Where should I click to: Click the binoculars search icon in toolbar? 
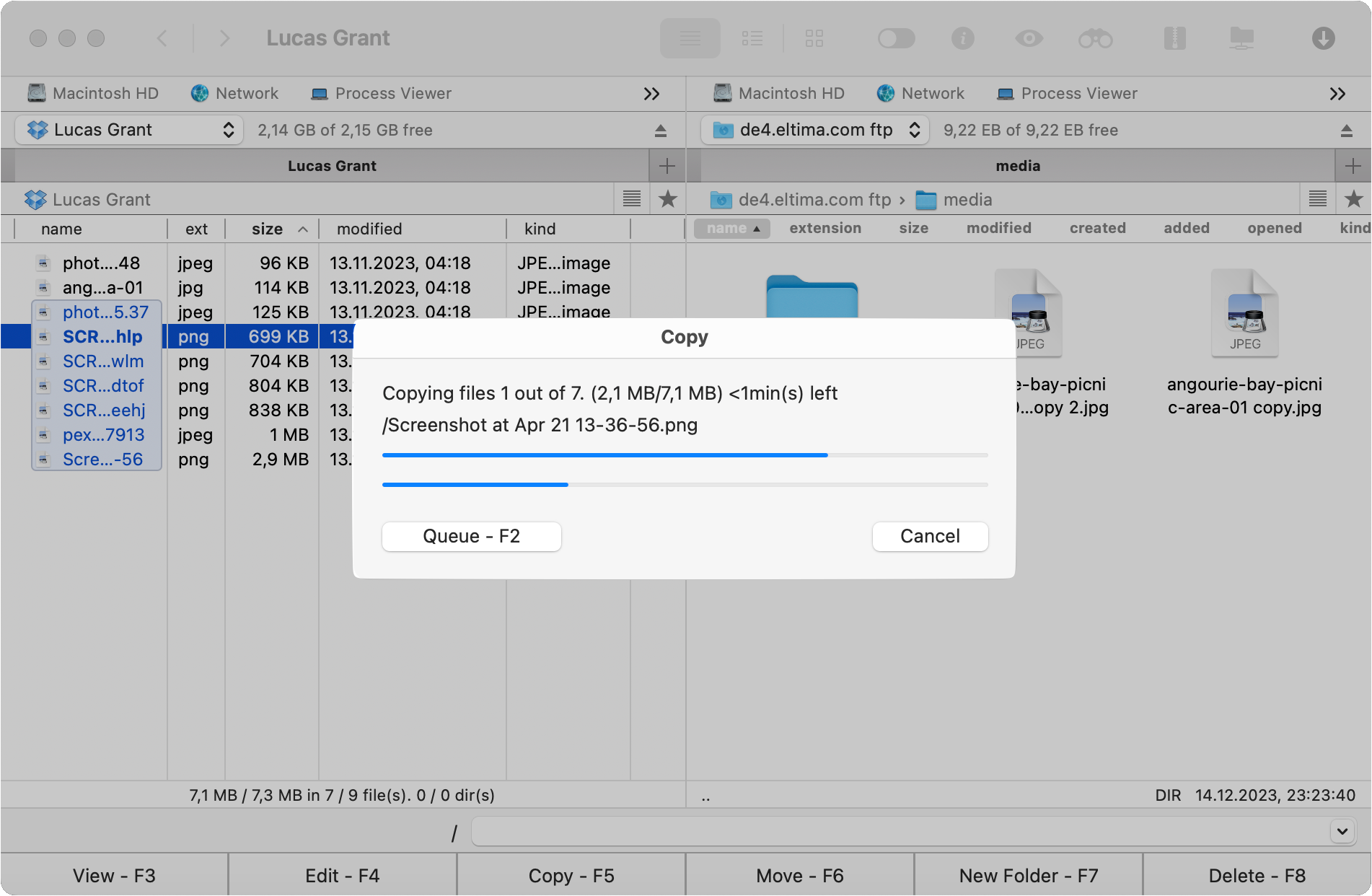coord(1095,38)
